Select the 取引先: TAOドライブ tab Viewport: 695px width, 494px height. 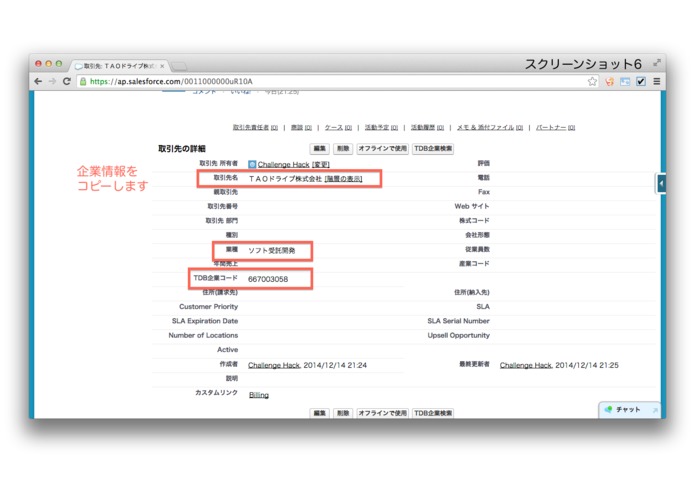(119, 66)
